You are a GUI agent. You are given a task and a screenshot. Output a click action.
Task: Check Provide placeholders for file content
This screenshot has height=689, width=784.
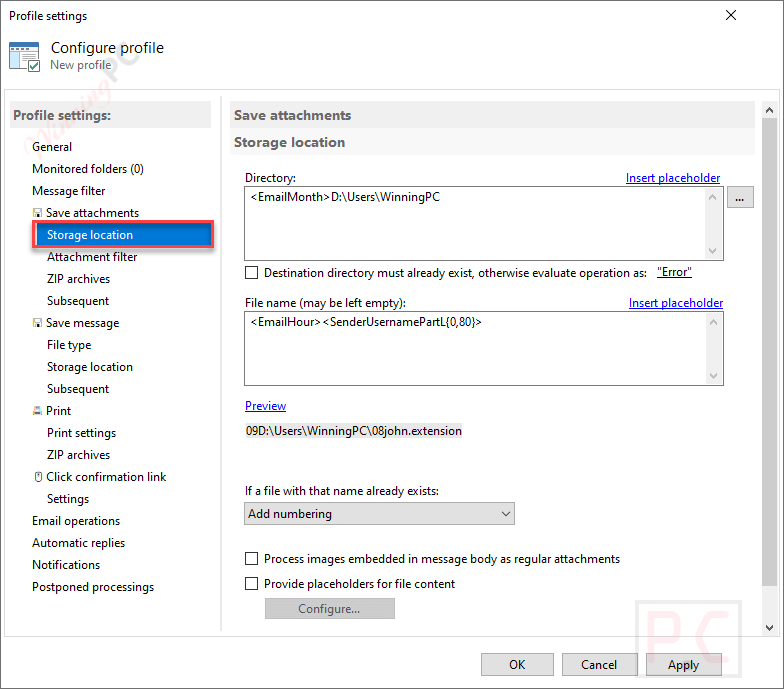point(252,584)
